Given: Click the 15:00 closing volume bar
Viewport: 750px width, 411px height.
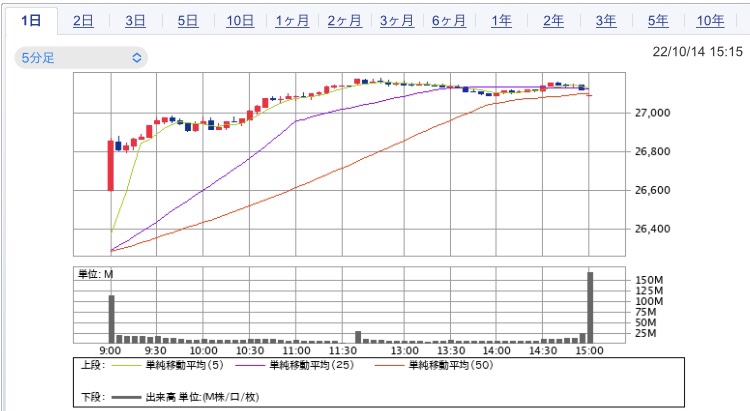Looking at the screenshot, I should click(x=590, y=308).
